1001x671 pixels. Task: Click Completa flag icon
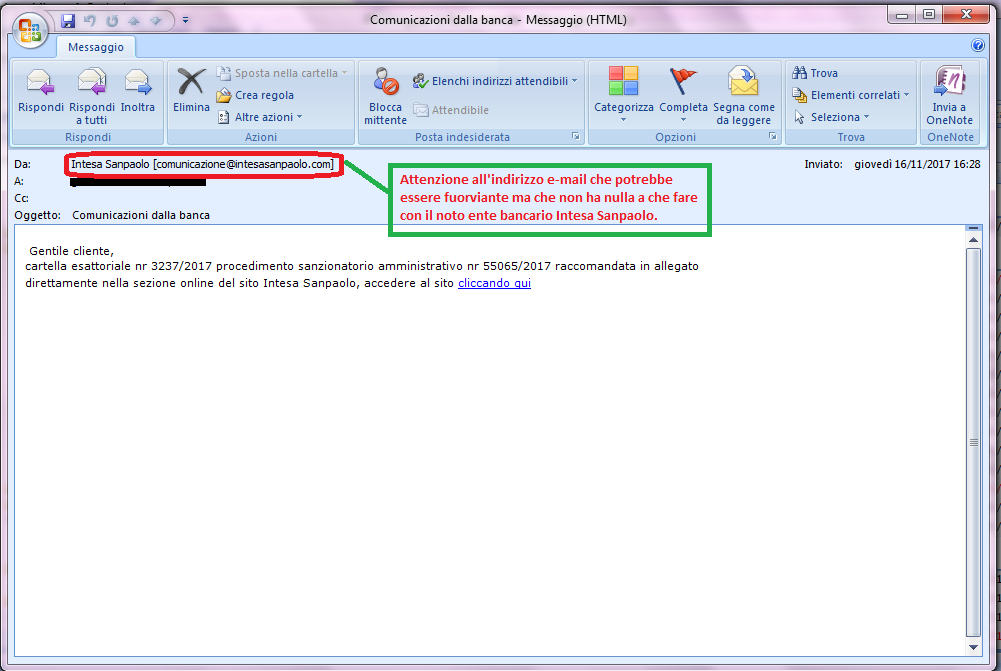tap(683, 82)
